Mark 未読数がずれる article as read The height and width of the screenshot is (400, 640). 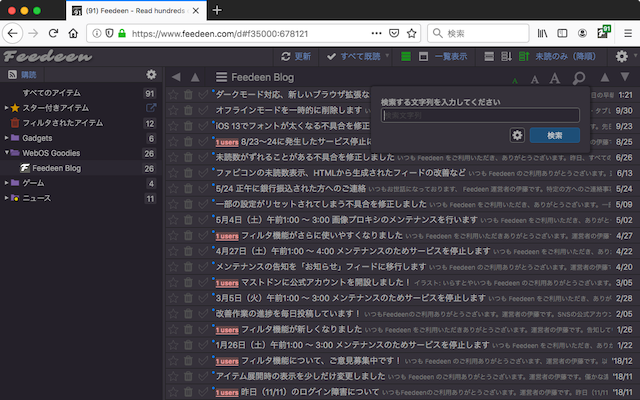point(203,158)
